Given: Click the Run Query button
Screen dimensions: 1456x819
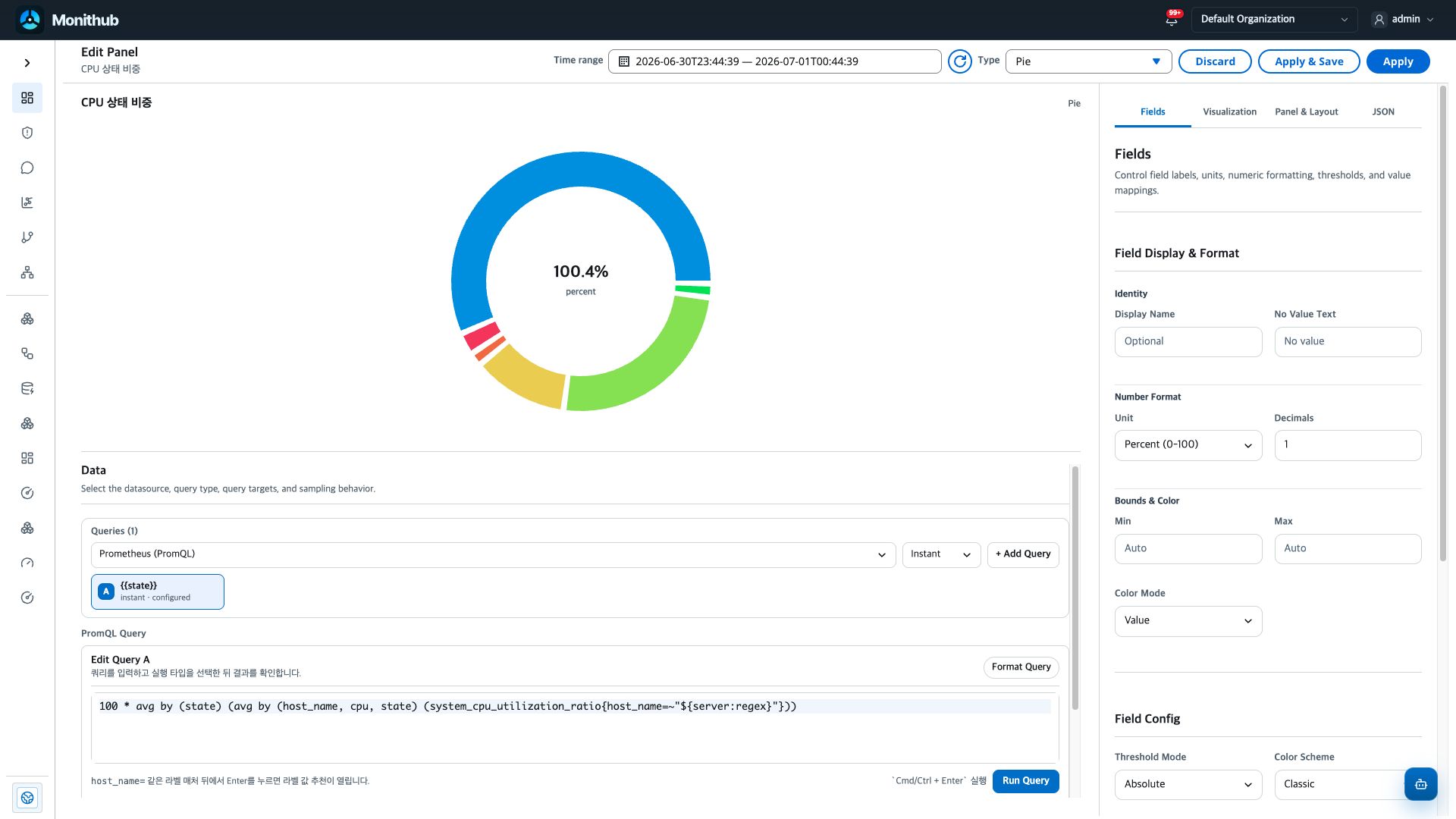Looking at the screenshot, I should 1025,781.
